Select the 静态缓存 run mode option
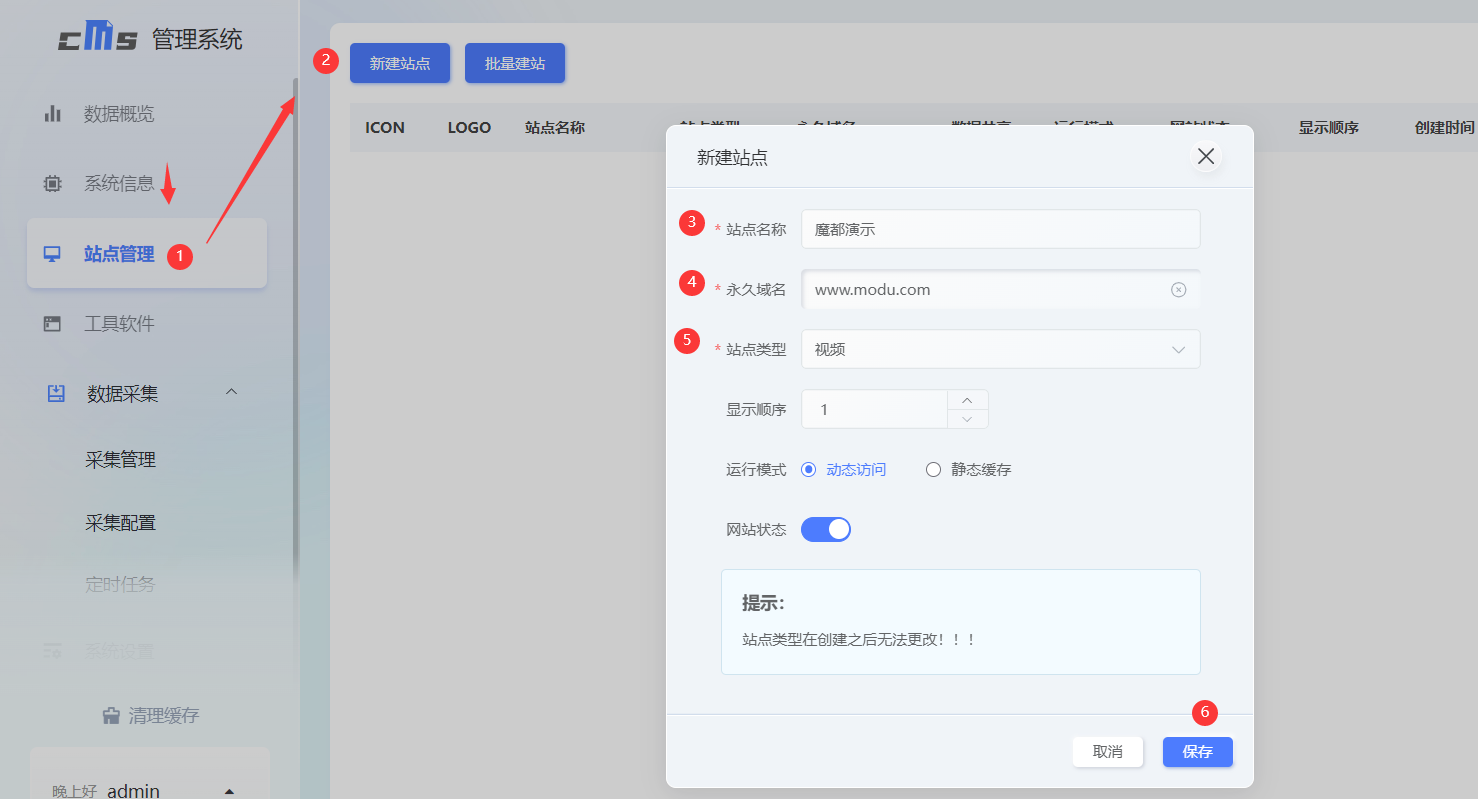Screen dimensions: 1478x799 (933, 469)
